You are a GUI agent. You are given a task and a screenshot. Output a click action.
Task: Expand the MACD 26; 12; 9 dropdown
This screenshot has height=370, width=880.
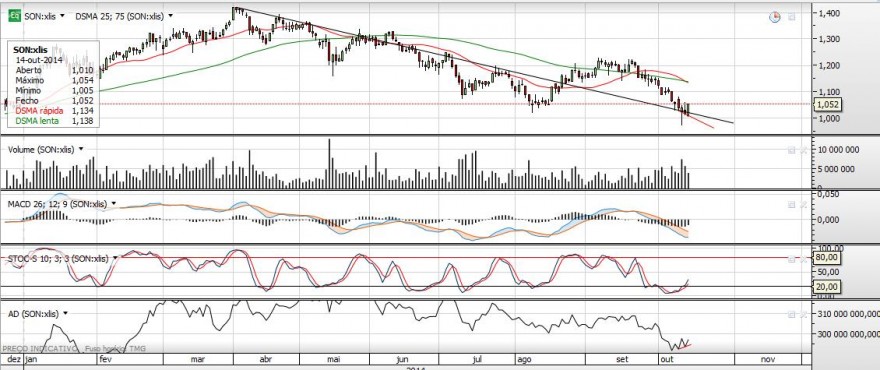(x=114, y=204)
